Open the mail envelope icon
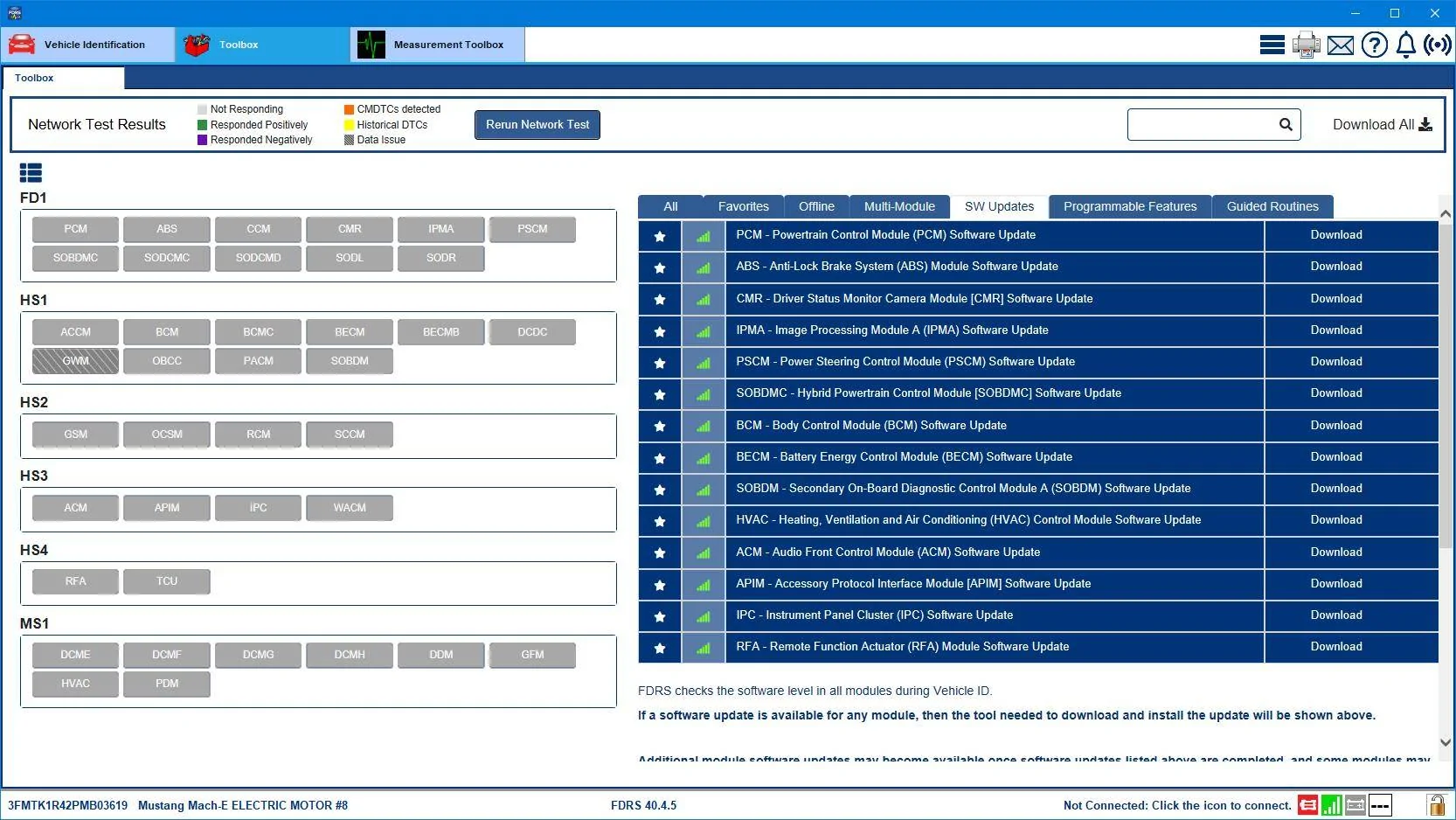Image resolution: width=1456 pixels, height=820 pixels. point(1341,45)
